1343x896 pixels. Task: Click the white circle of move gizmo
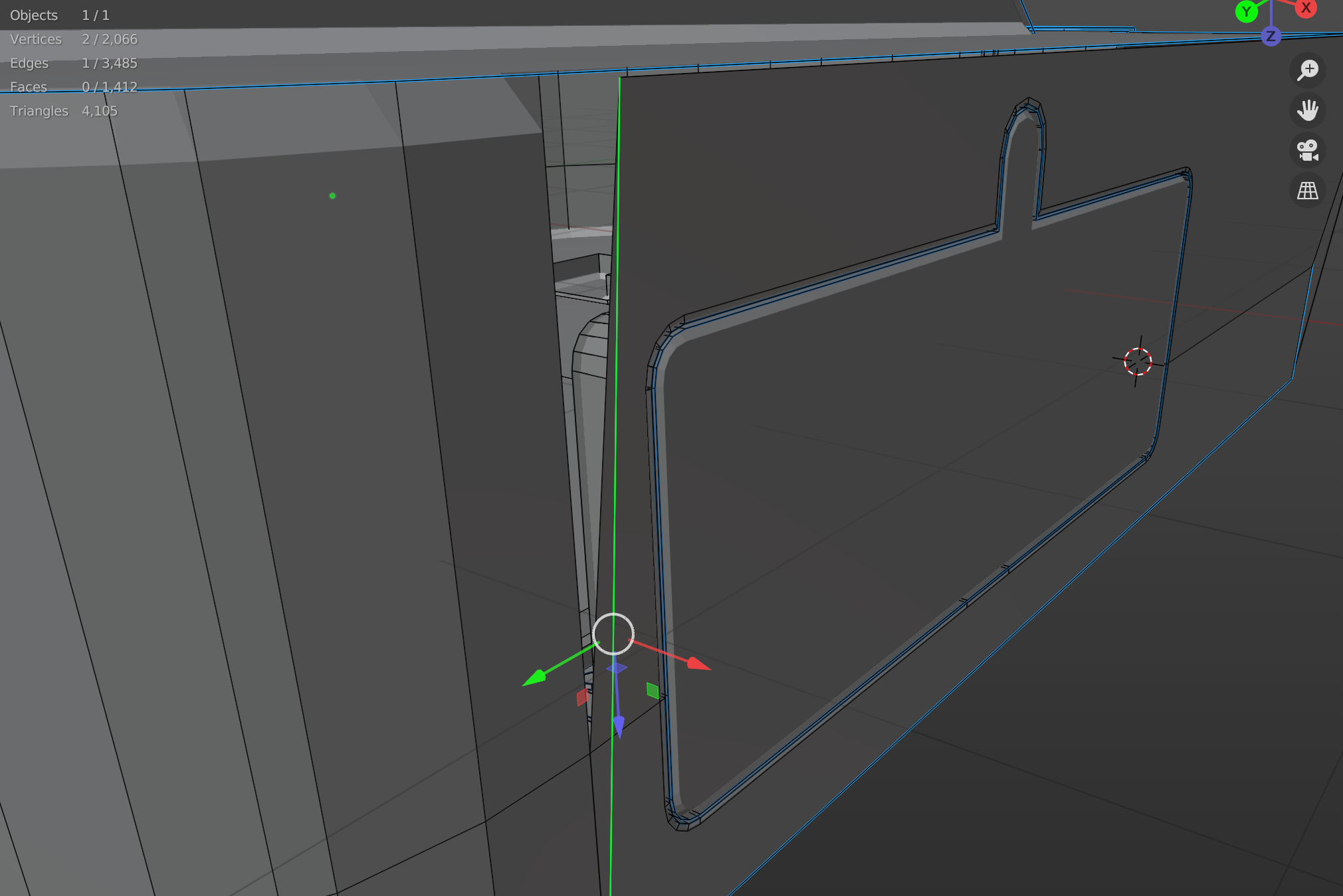click(613, 634)
